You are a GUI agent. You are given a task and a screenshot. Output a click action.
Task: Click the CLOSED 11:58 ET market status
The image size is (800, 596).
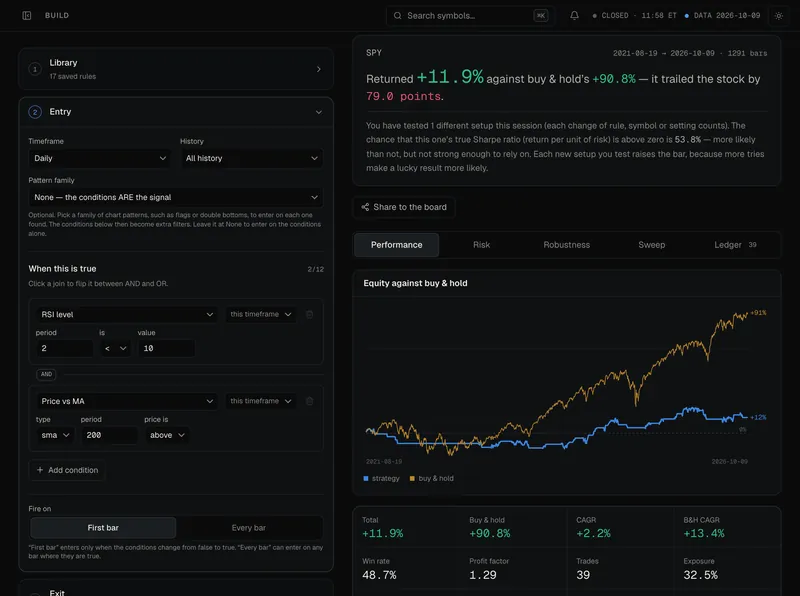pos(634,15)
